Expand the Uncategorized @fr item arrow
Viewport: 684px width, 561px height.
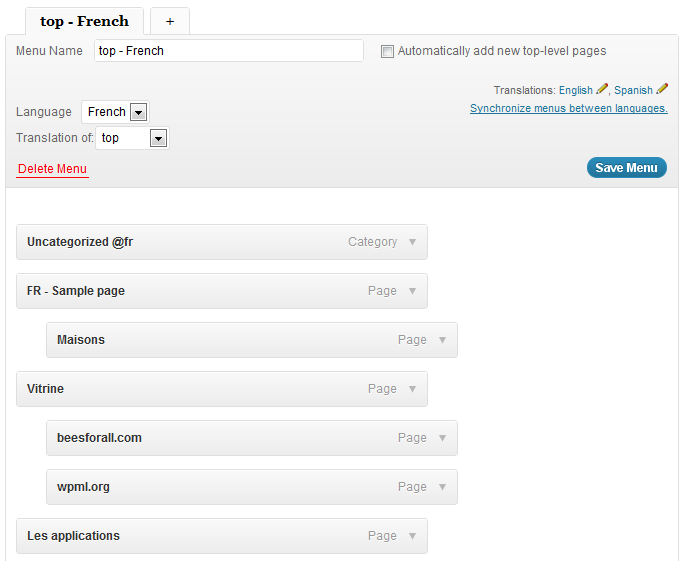(412, 242)
